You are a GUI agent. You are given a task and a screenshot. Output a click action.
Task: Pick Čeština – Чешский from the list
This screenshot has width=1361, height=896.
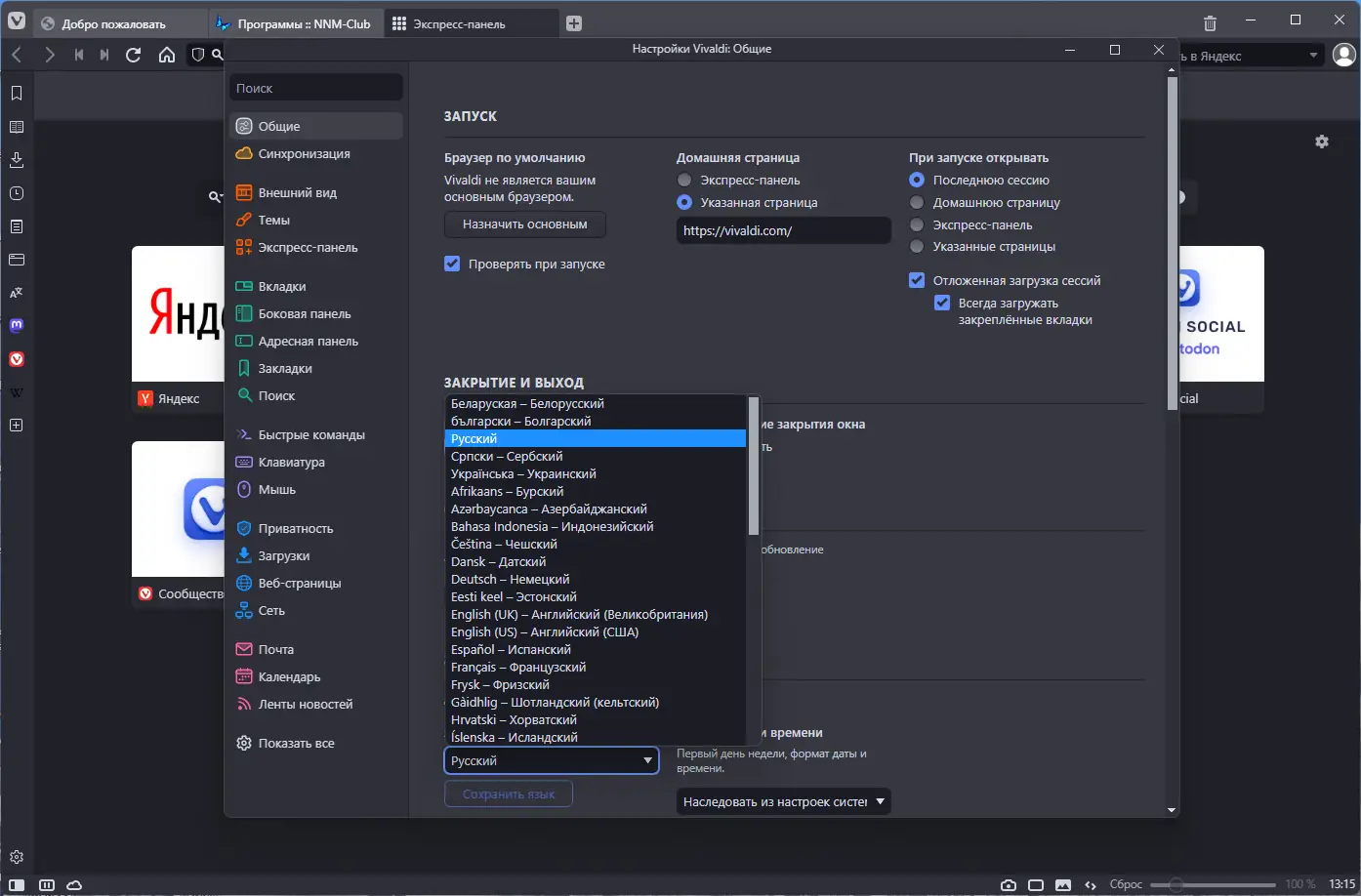tap(596, 545)
